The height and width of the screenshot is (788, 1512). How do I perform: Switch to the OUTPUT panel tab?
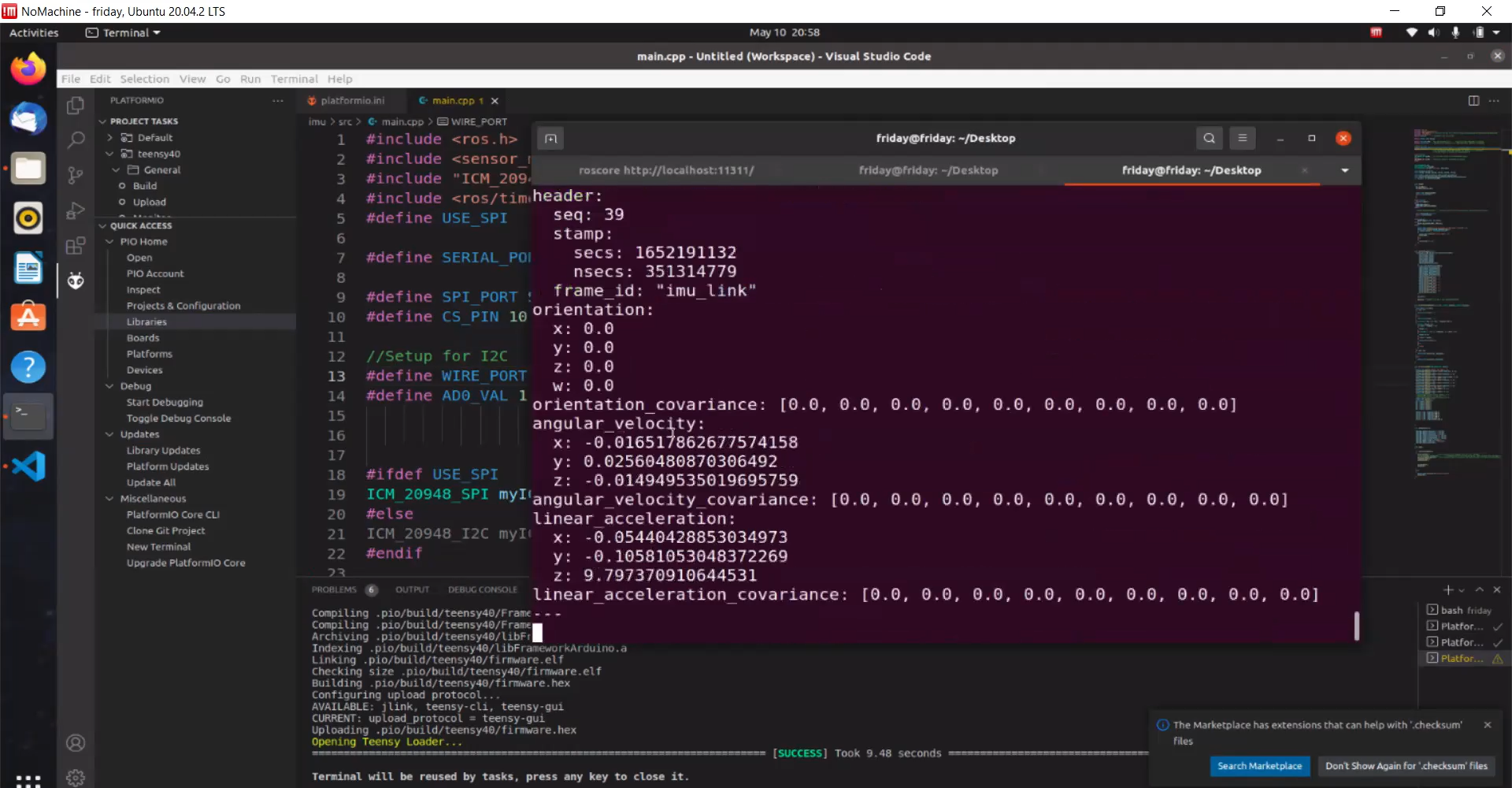412,589
